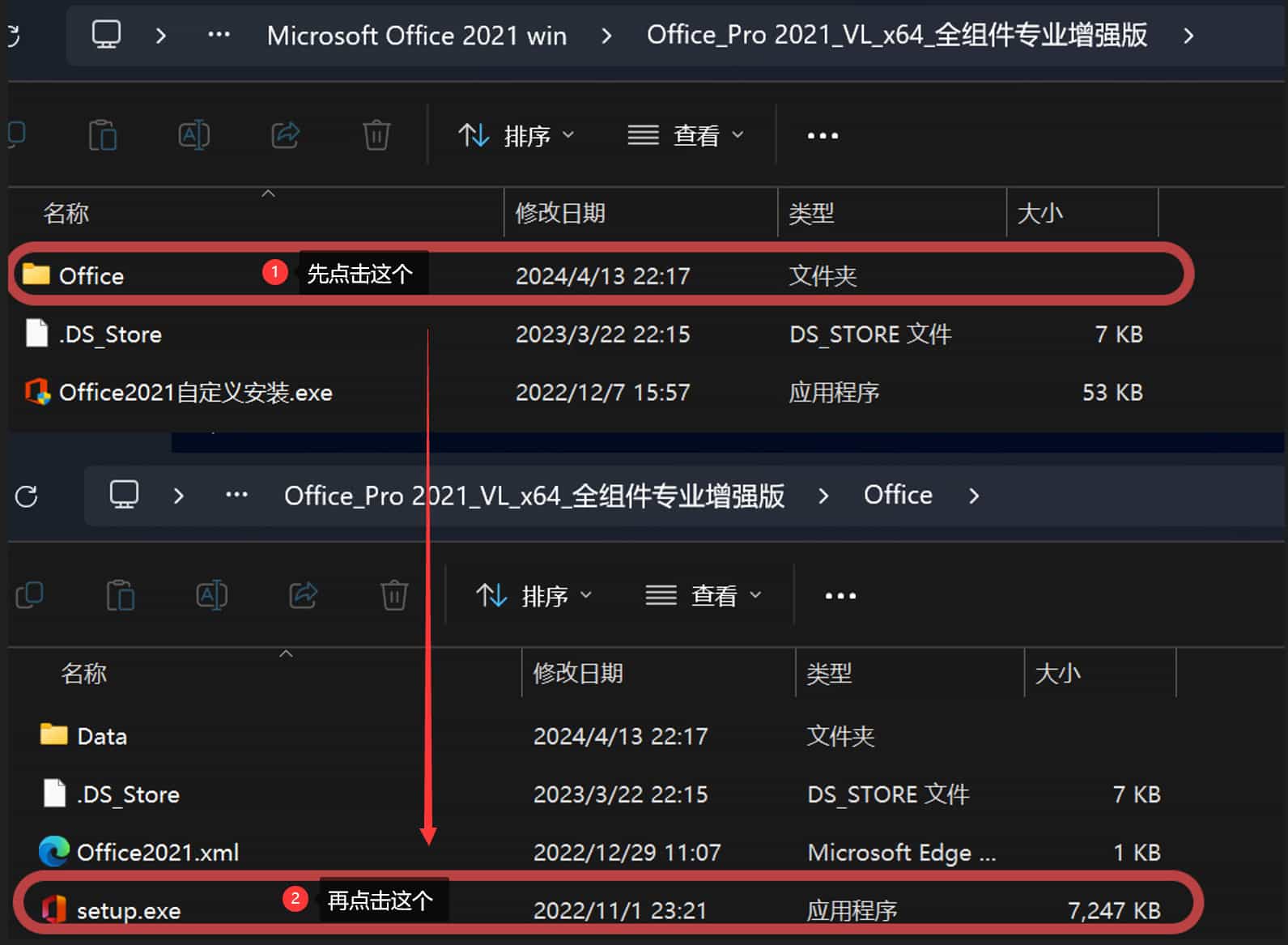Sort by 修改日期 column in the lower window
Image resolution: width=1288 pixels, height=945 pixels.
point(578,674)
